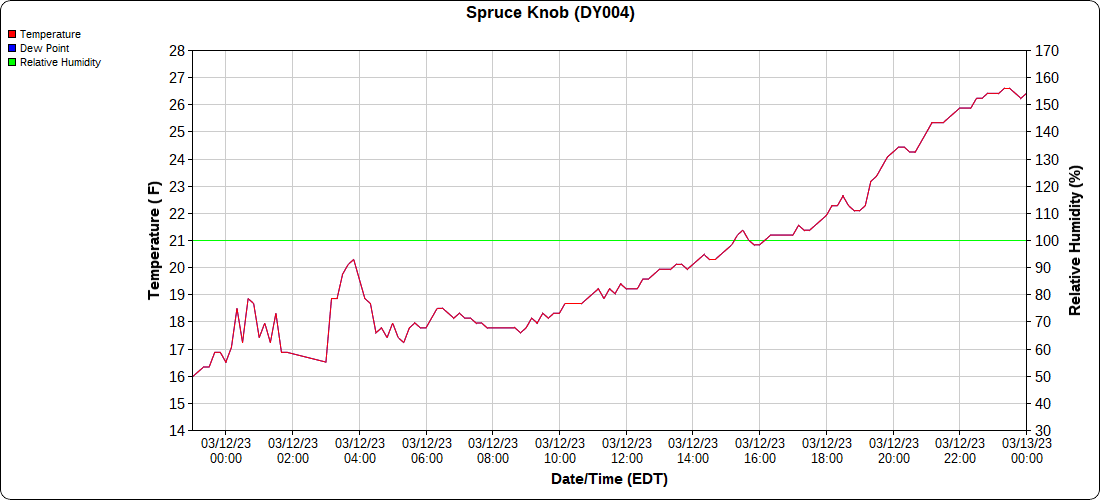Select the Dew Point legend label

click(x=44, y=48)
